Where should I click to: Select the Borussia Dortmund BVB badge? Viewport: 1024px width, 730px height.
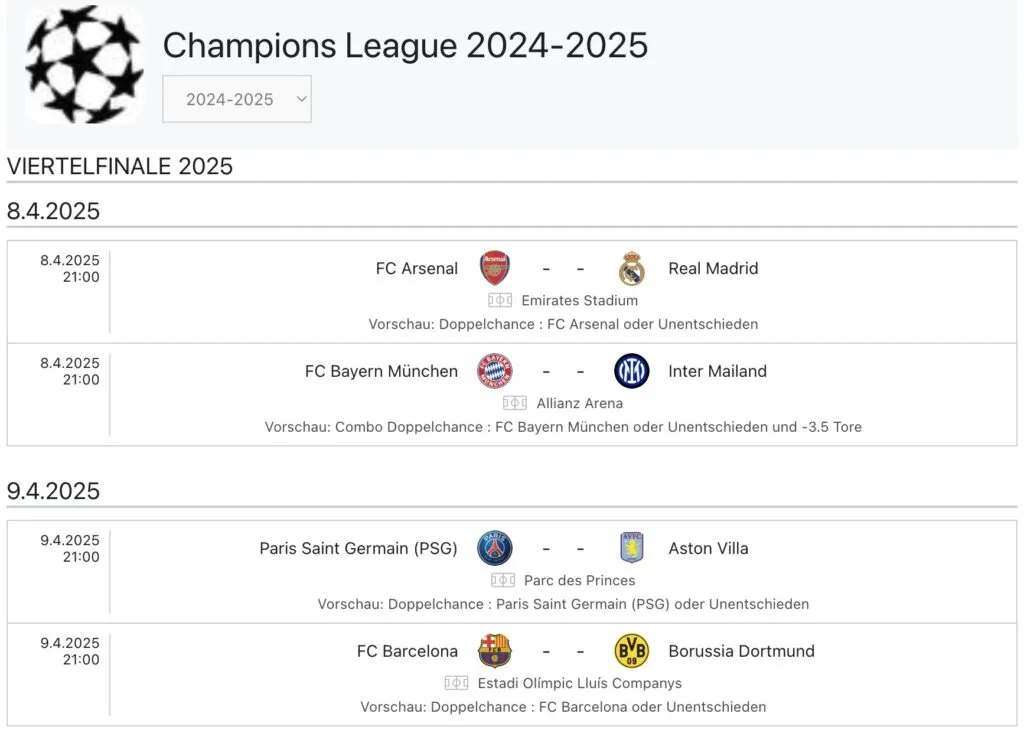(631, 650)
